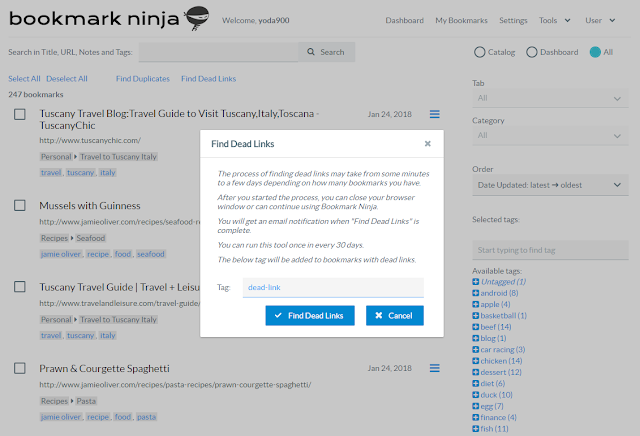Click the chicken (14) tag
This screenshot has height=436, width=640.
(501, 361)
